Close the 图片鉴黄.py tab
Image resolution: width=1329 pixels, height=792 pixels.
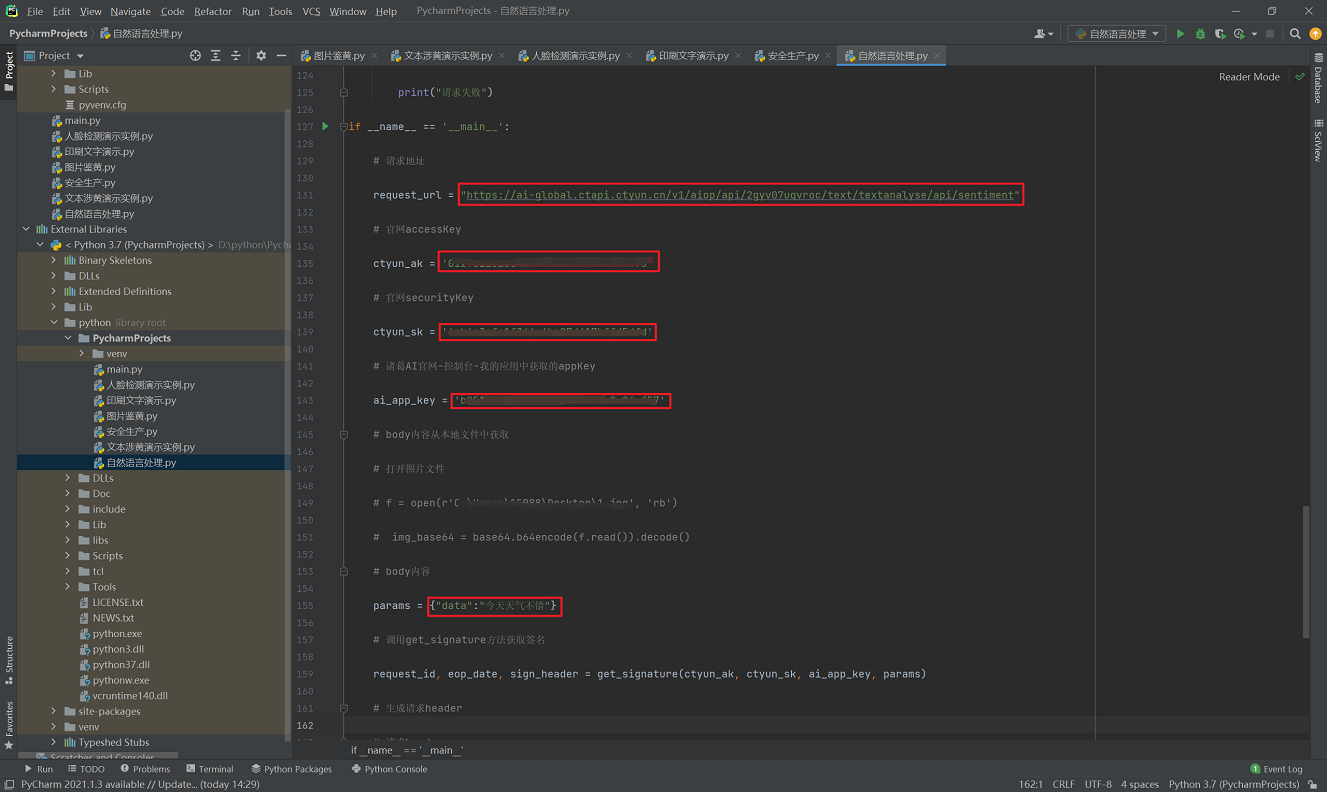coord(374,56)
